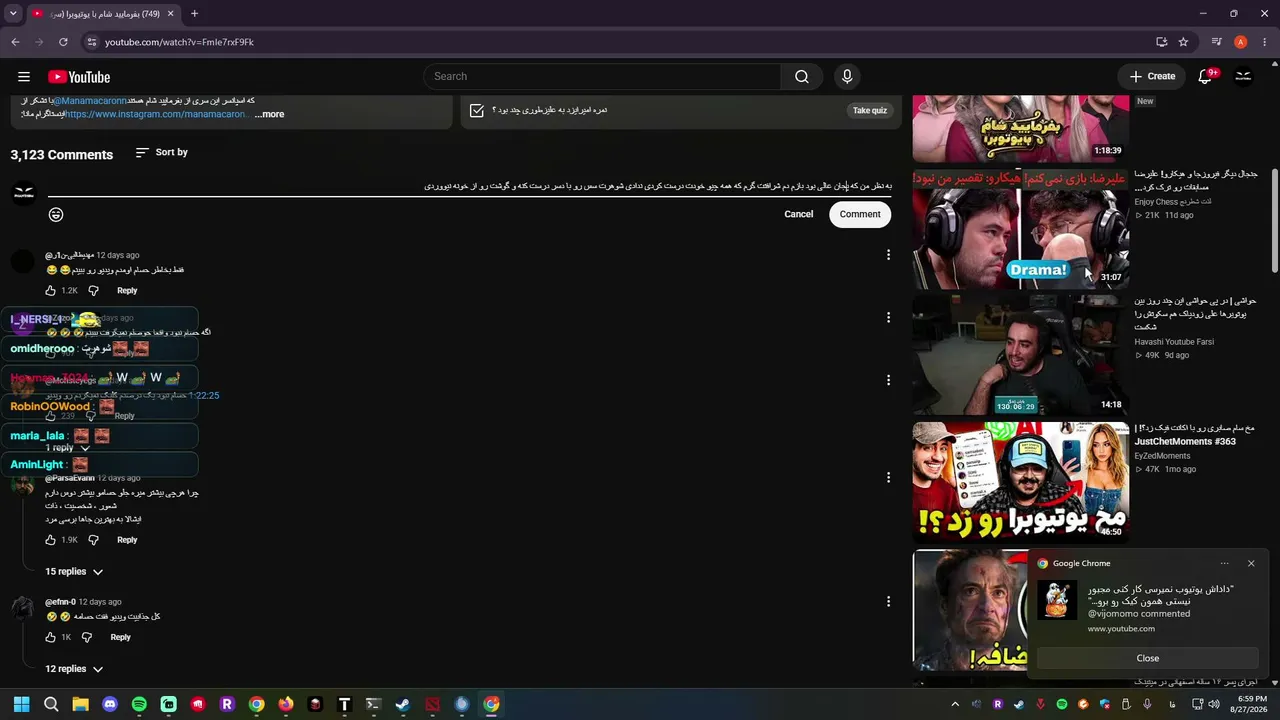The image size is (1280, 720).
Task: Dislike the @ParsaEvann comment
Action: 93,540
